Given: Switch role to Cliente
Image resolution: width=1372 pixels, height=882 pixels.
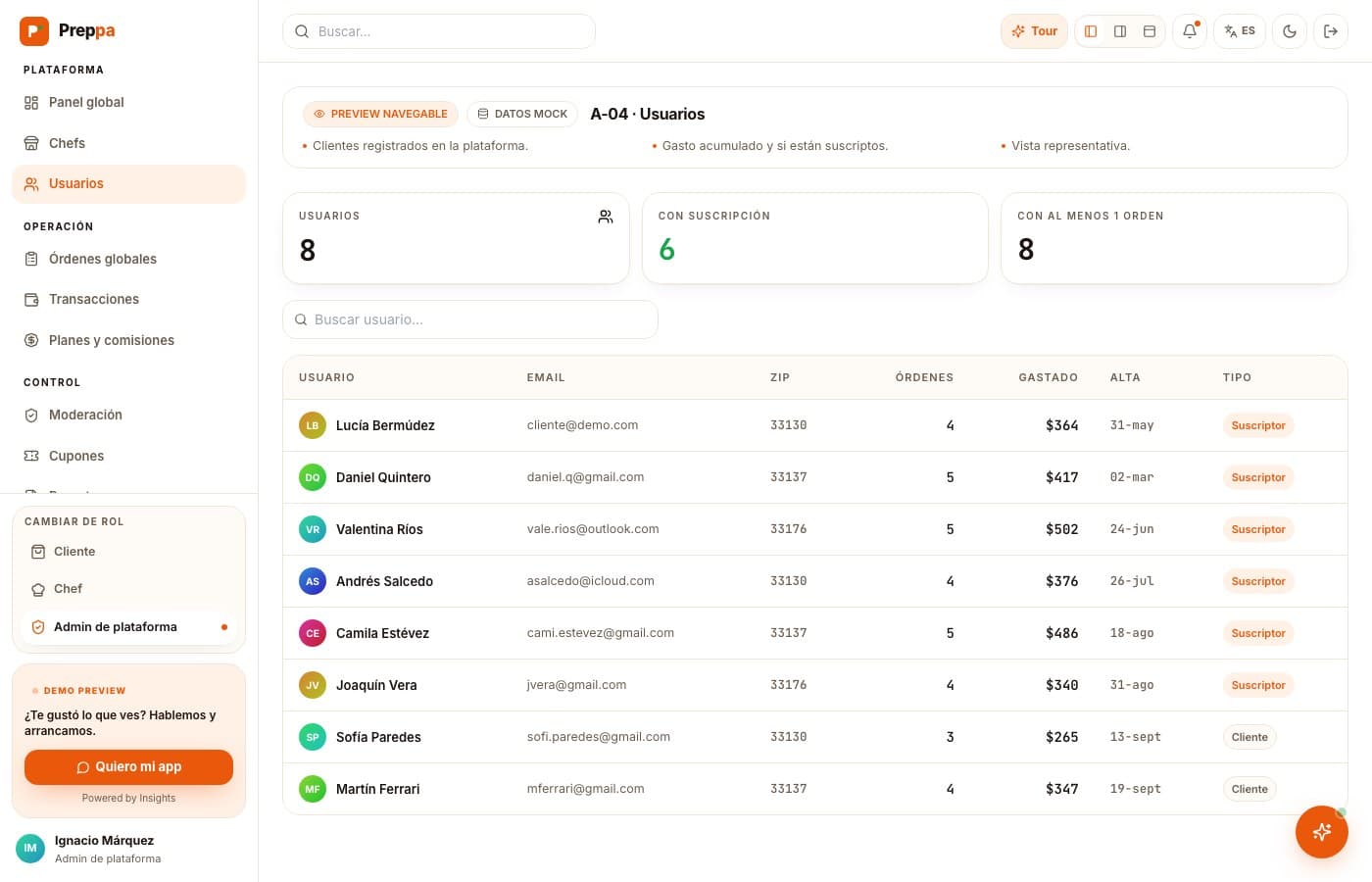Looking at the screenshot, I should coord(128,552).
